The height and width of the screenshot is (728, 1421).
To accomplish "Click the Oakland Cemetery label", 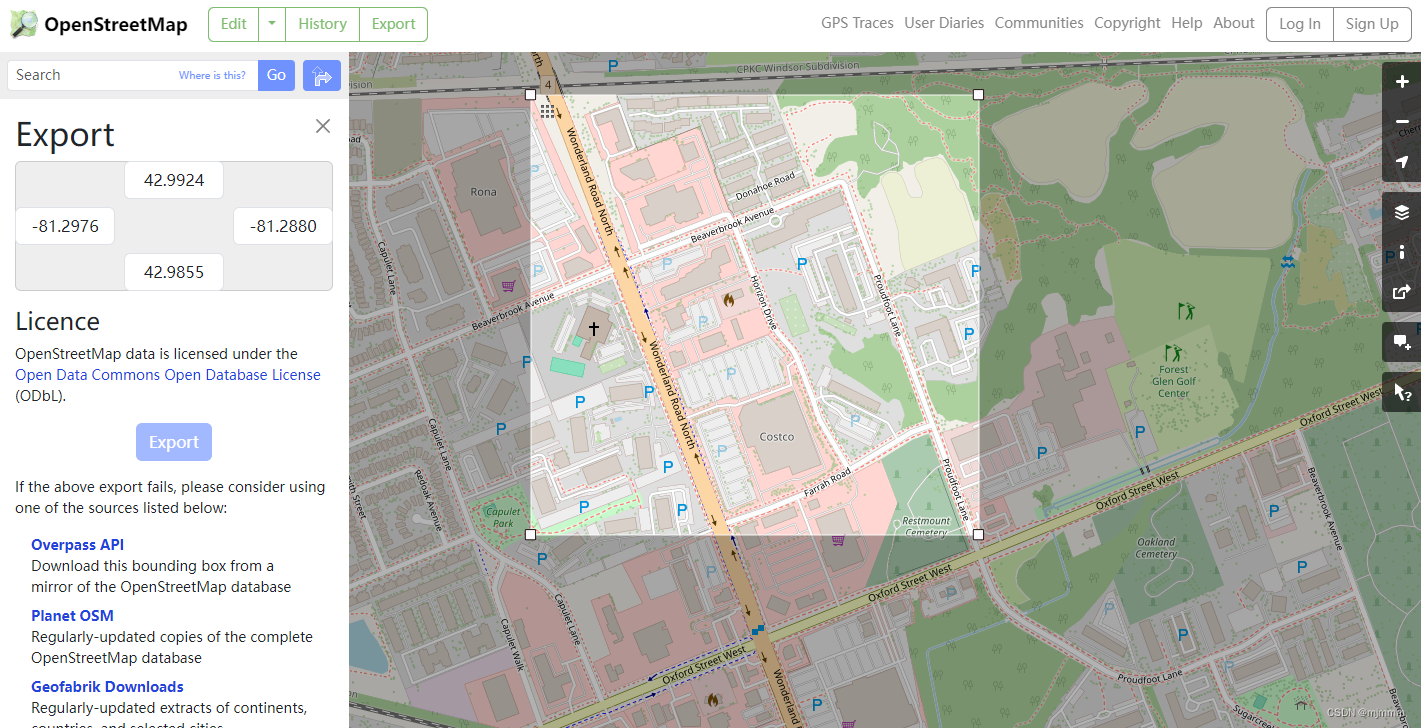I will tap(1156, 548).
